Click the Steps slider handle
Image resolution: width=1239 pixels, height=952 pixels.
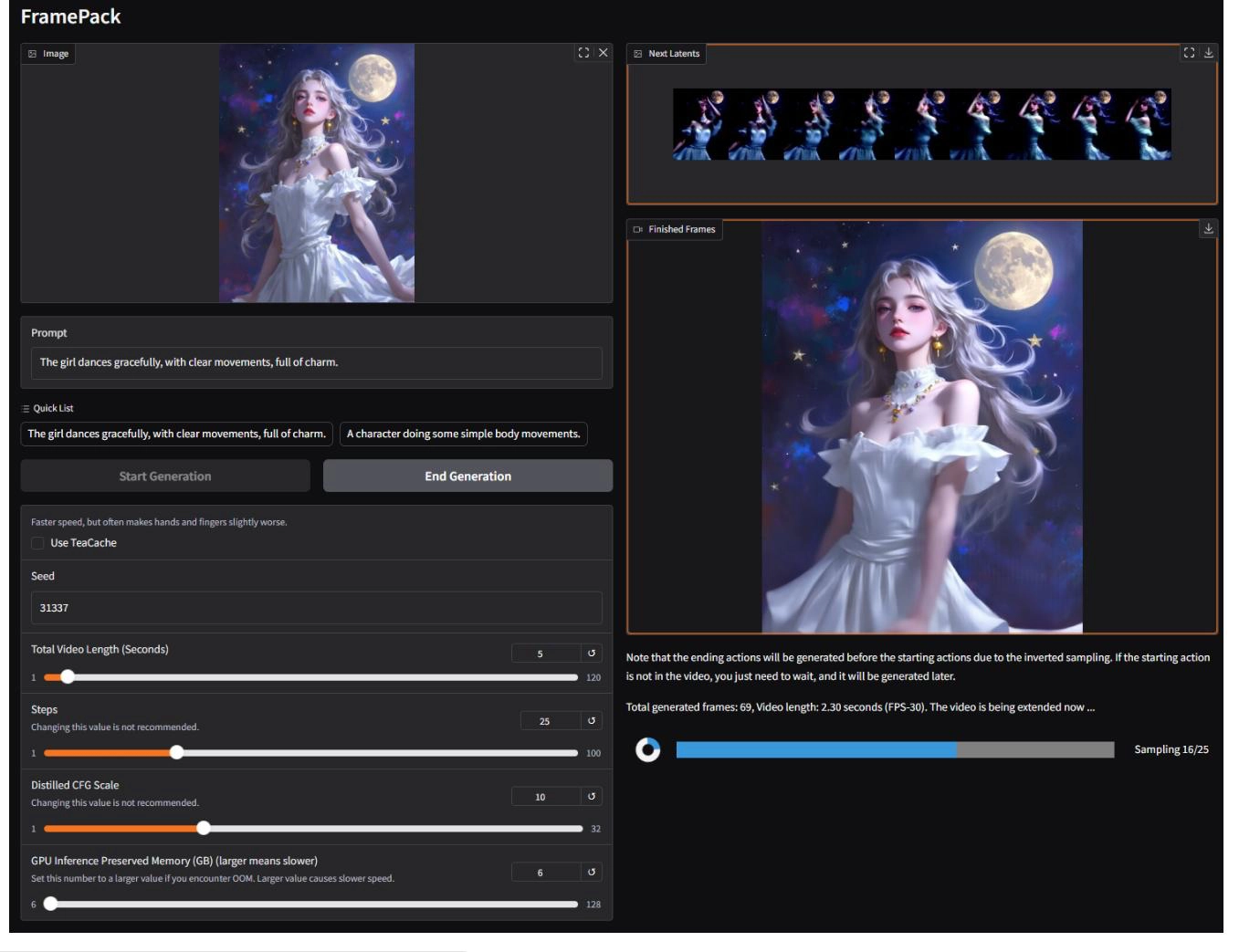pos(177,753)
